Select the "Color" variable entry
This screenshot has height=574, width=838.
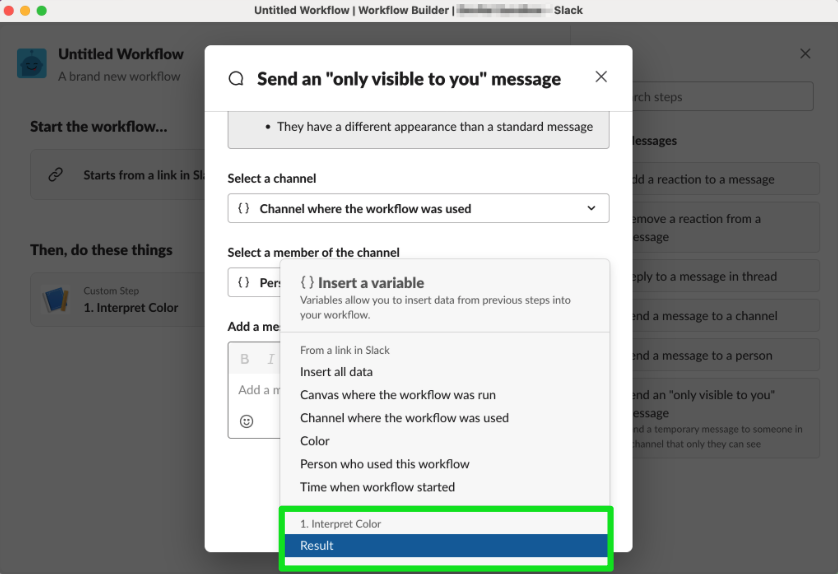click(315, 441)
